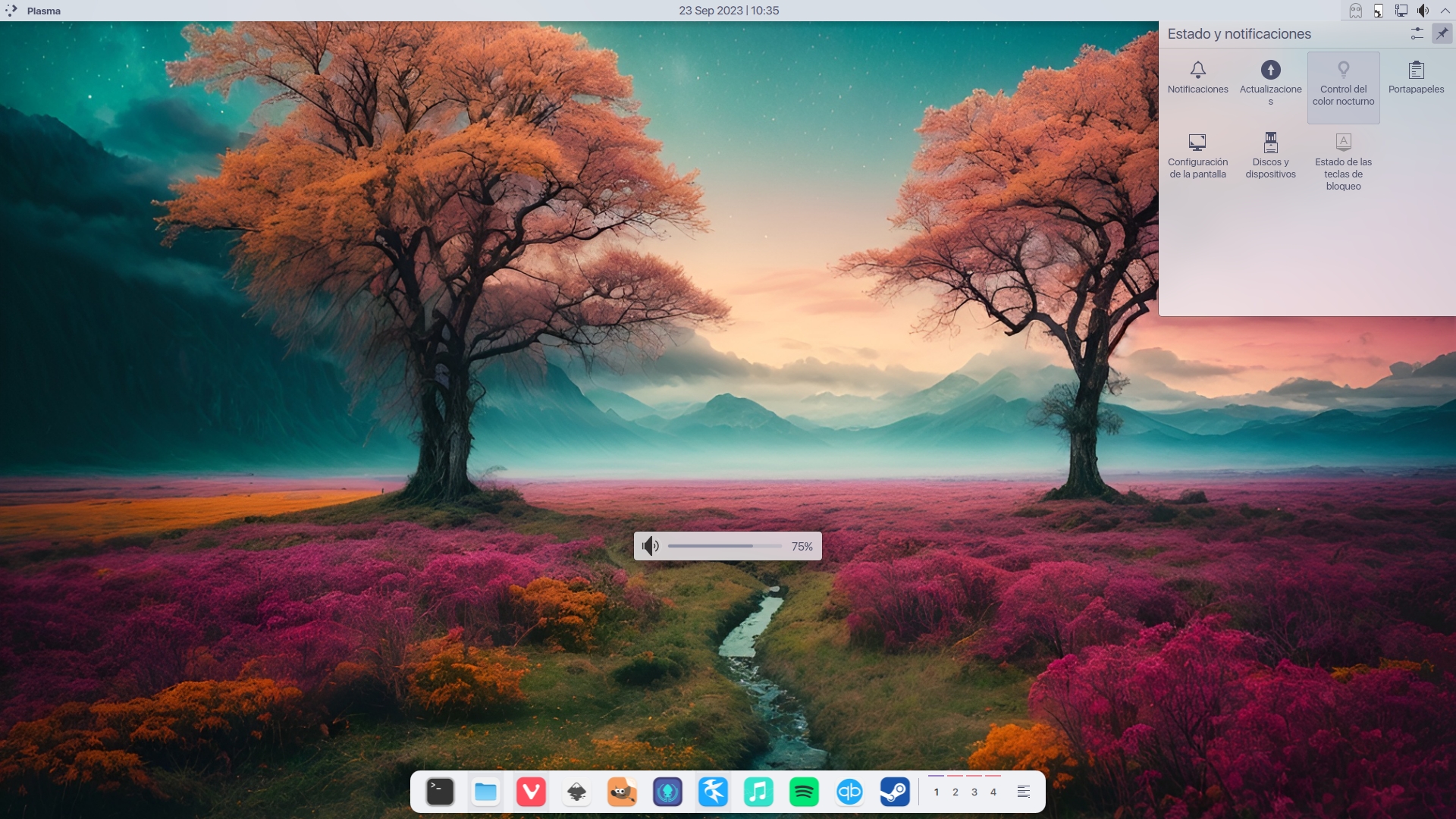Open the audio volume tray icon
Image resolution: width=1456 pixels, height=819 pixels.
tap(1423, 11)
